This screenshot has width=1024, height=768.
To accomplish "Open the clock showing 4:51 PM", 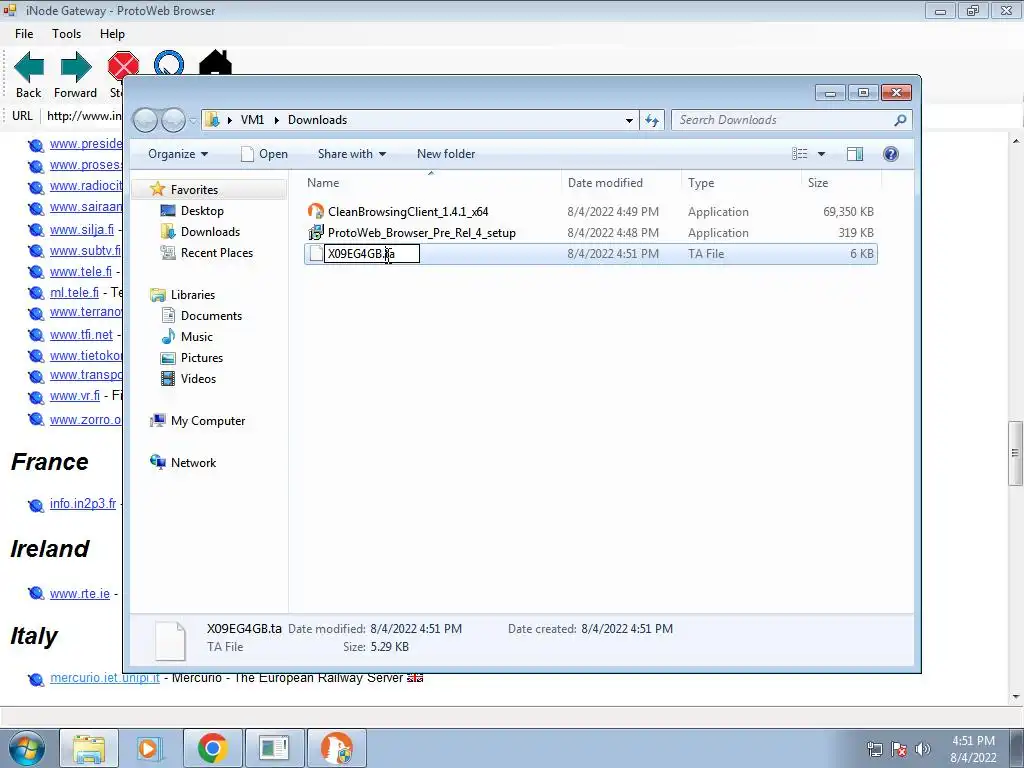I will (x=973, y=749).
